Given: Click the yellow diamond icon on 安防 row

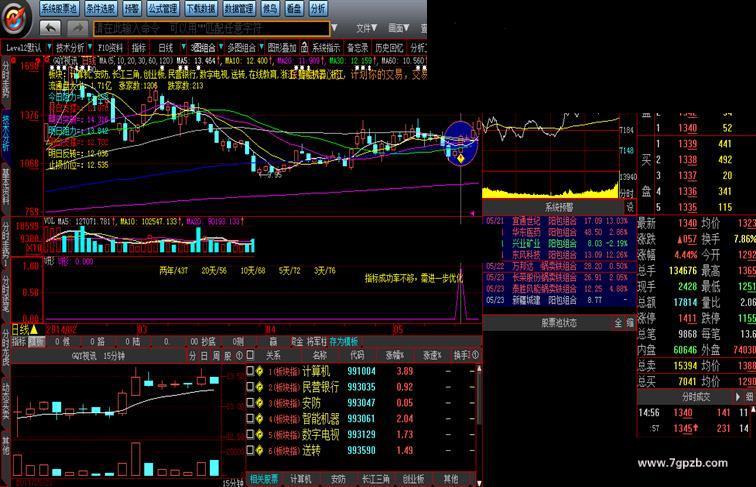Looking at the screenshot, I should point(259,403).
